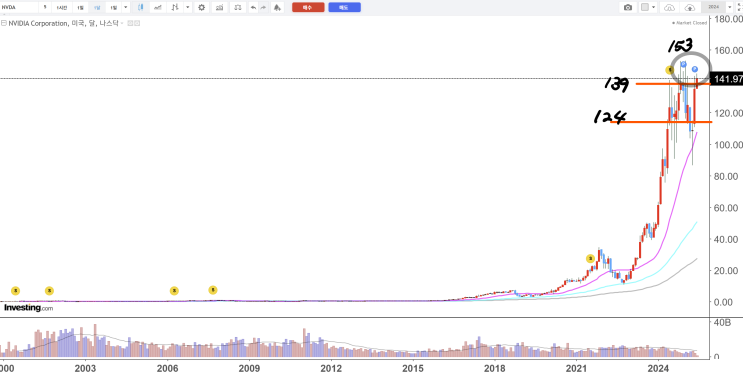
Task: Take a chart snapshot with camera icon
Action: pyautogui.click(x=628, y=7)
